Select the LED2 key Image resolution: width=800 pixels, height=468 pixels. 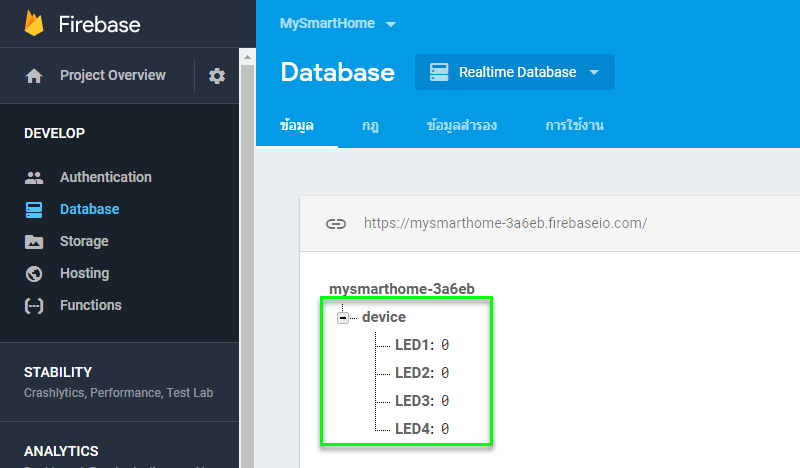pyautogui.click(x=414, y=373)
